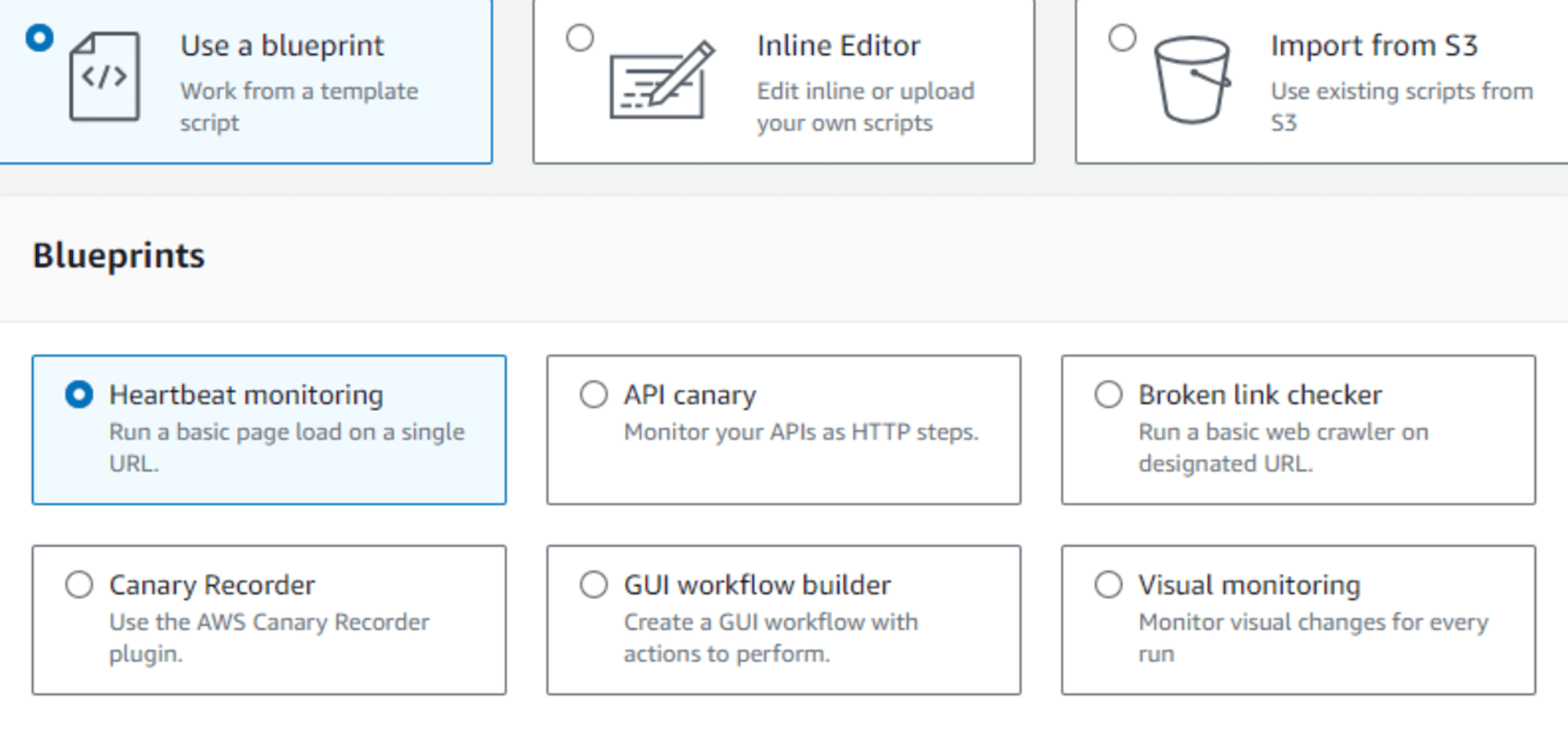This screenshot has width=1568, height=735.
Task: Click the 'Visual monitoring' label
Action: (1249, 584)
